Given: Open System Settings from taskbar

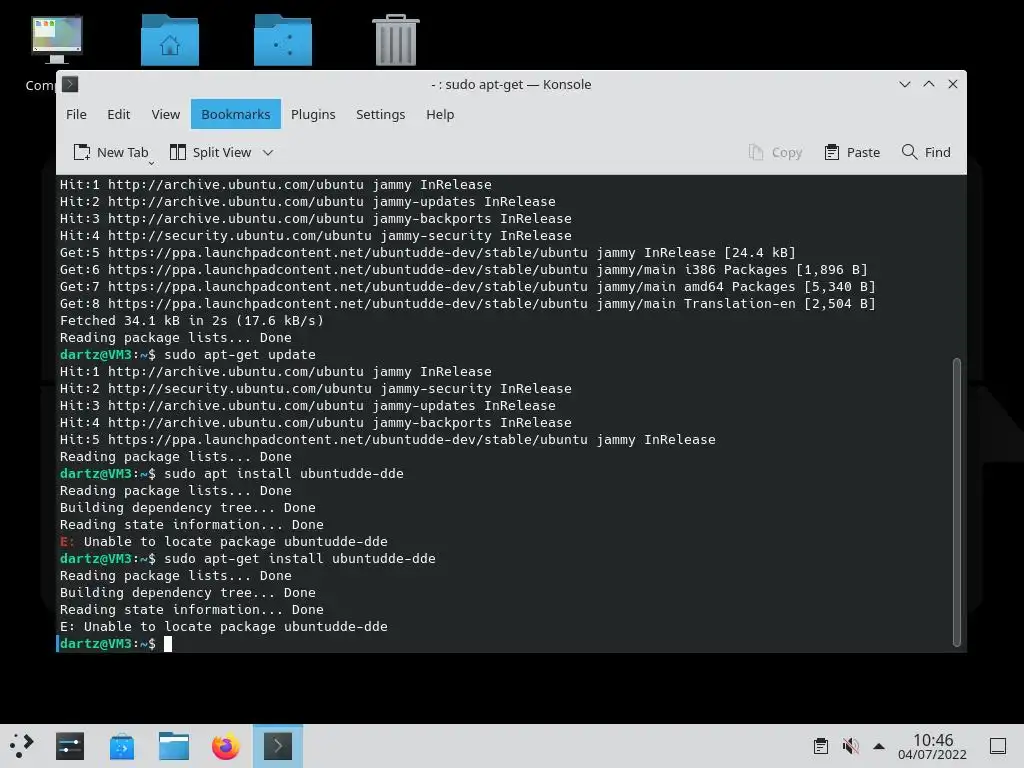Looking at the screenshot, I should click(x=70, y=746).
